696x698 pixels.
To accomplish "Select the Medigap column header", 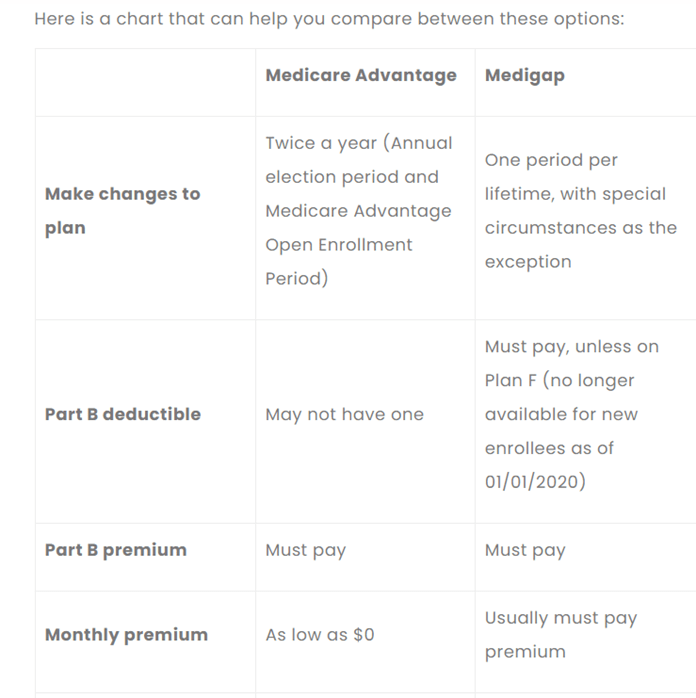I will pos(524,75).
